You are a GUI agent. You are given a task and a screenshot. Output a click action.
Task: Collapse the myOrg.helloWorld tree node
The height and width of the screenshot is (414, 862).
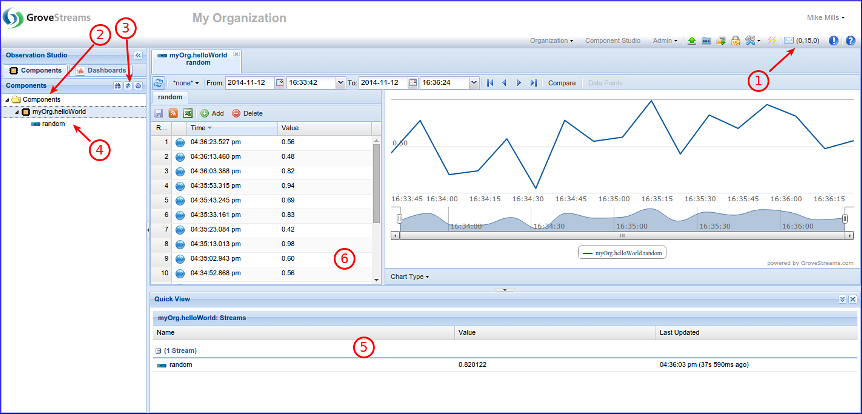tap(17, 112)
